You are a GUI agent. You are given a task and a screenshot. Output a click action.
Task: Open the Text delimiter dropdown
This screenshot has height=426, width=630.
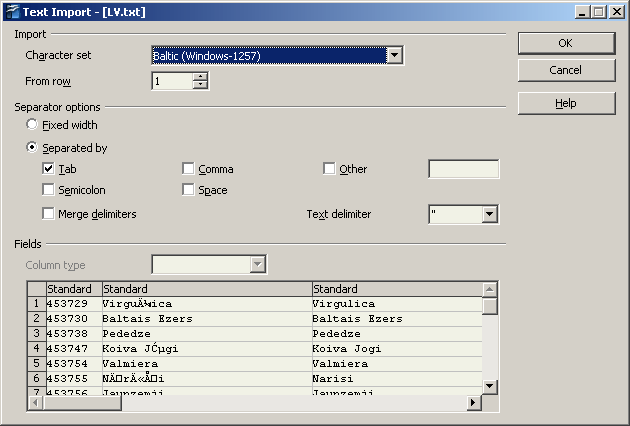click(489, 214)
